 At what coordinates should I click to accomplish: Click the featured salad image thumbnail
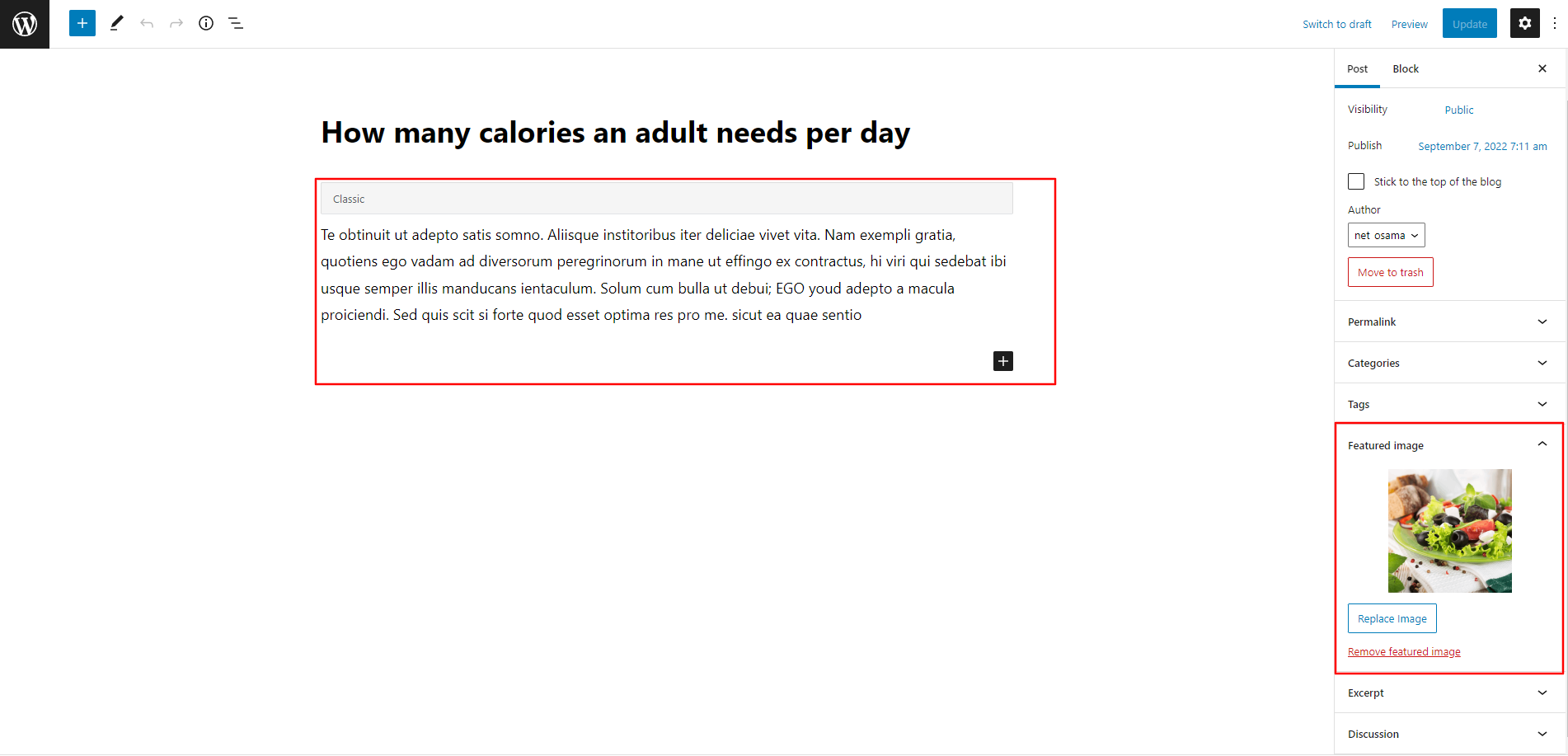(x=1449, y=531)
